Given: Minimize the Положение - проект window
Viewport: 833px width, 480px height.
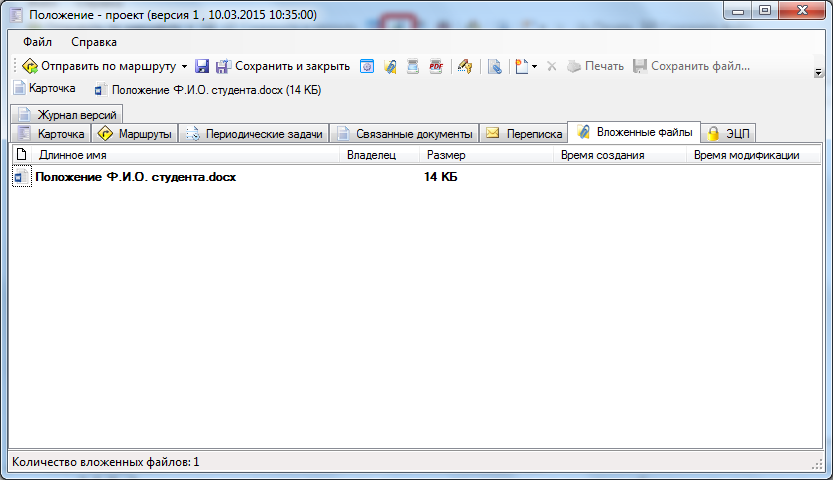Looking at the screenshot, I should point(738,11).
